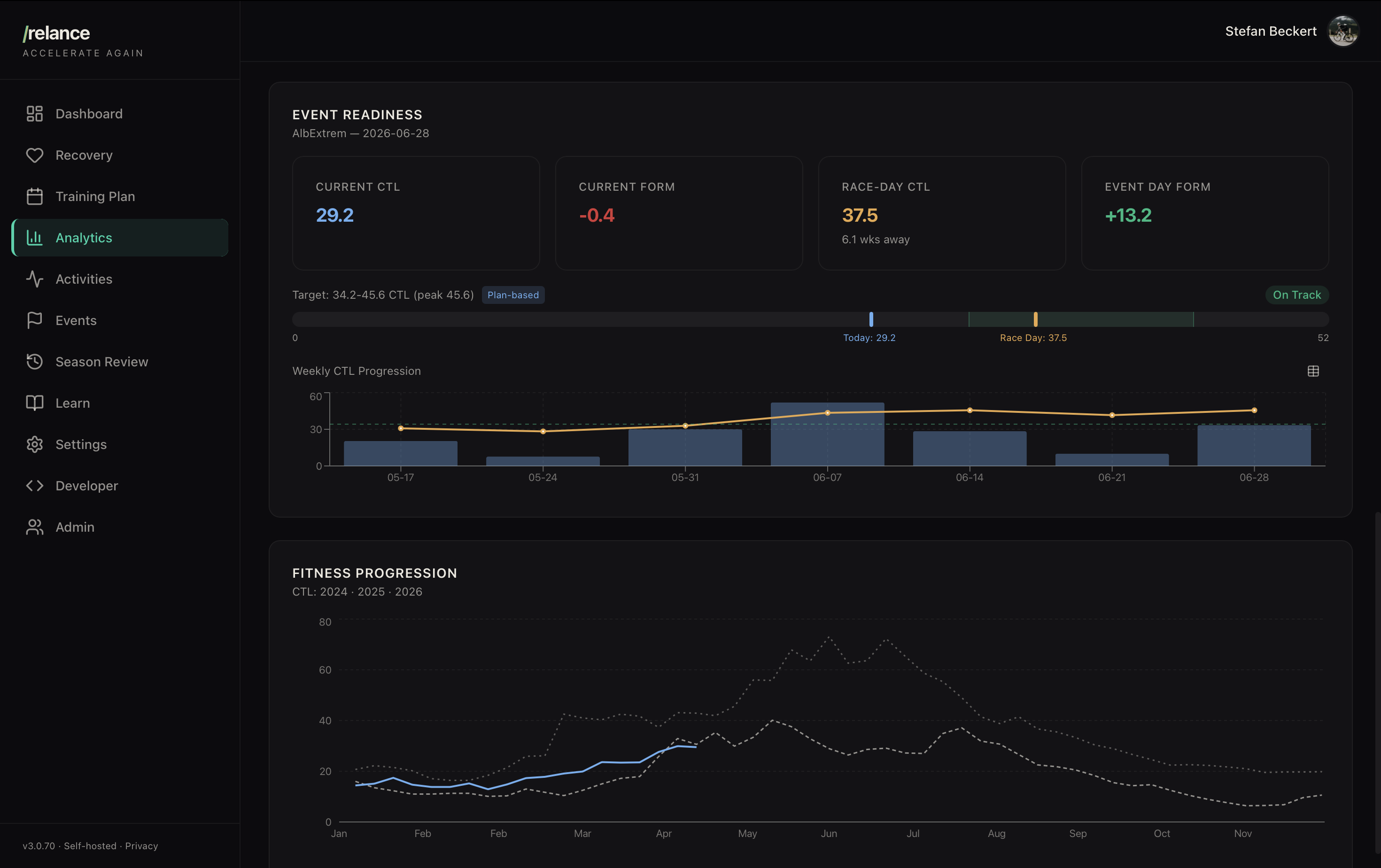Click the page vertical scrollbar
Screen dimensions: 1381x868
pyautogui.click(x=1378, y=682)
